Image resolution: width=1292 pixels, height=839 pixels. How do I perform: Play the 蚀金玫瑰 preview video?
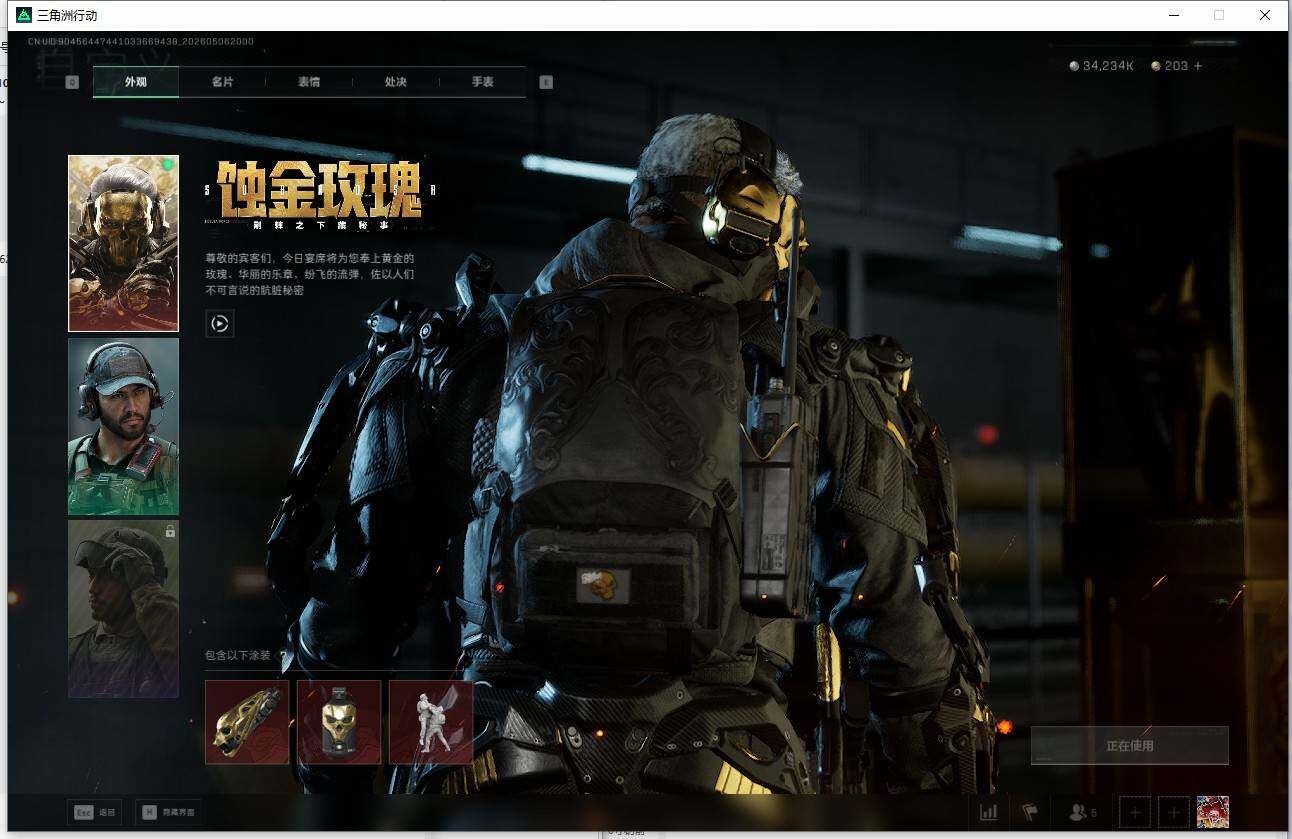tap(220, 323)
